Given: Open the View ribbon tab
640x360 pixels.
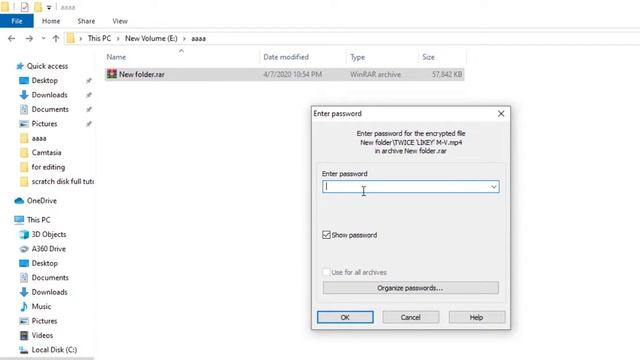Looking at the screenshot, I should [x=120, y=21].
